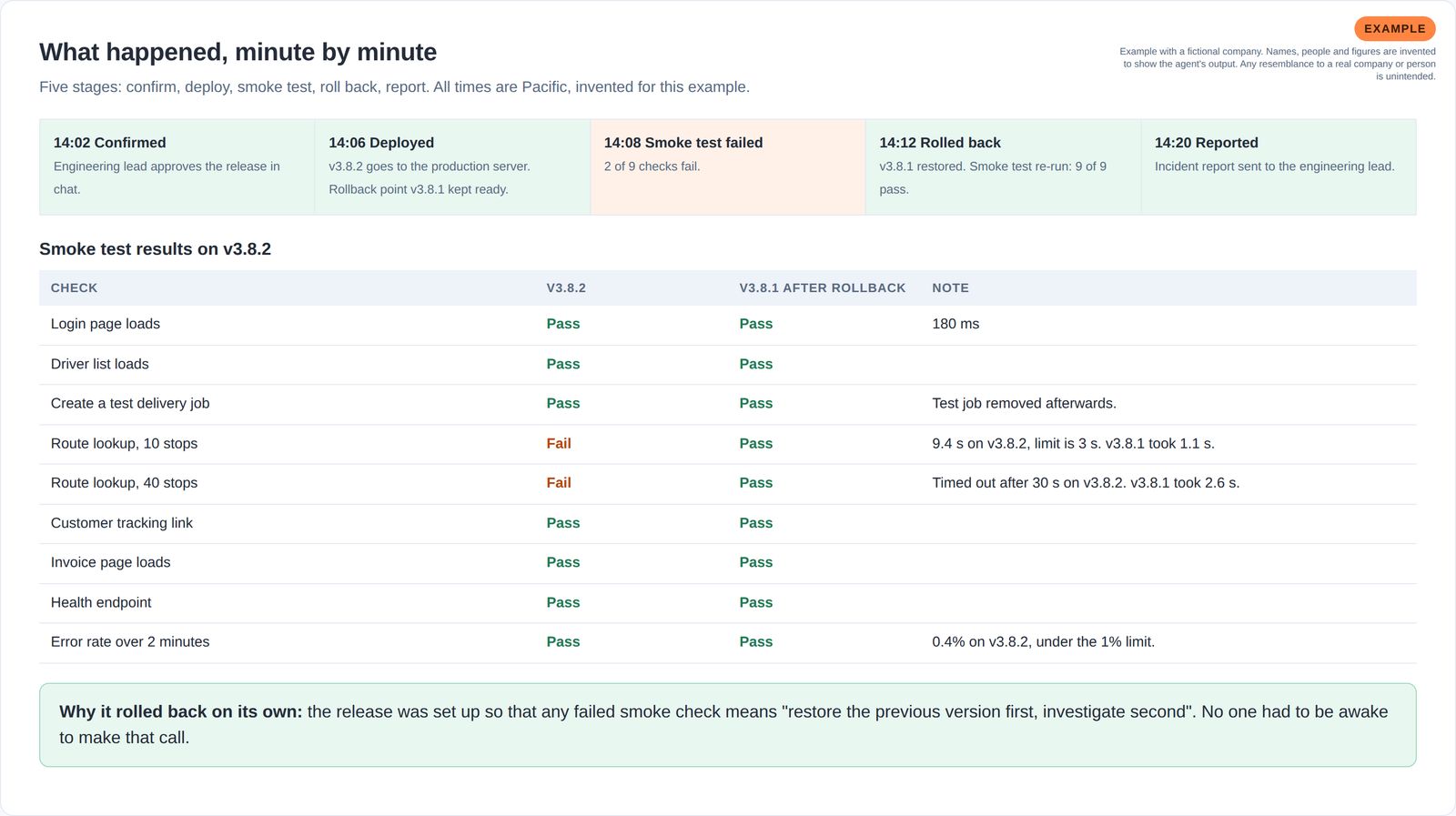Click the v3.8.2 Pass for Customer tracking link
This screenshot has width=1456, height=816.
(563, 523)
